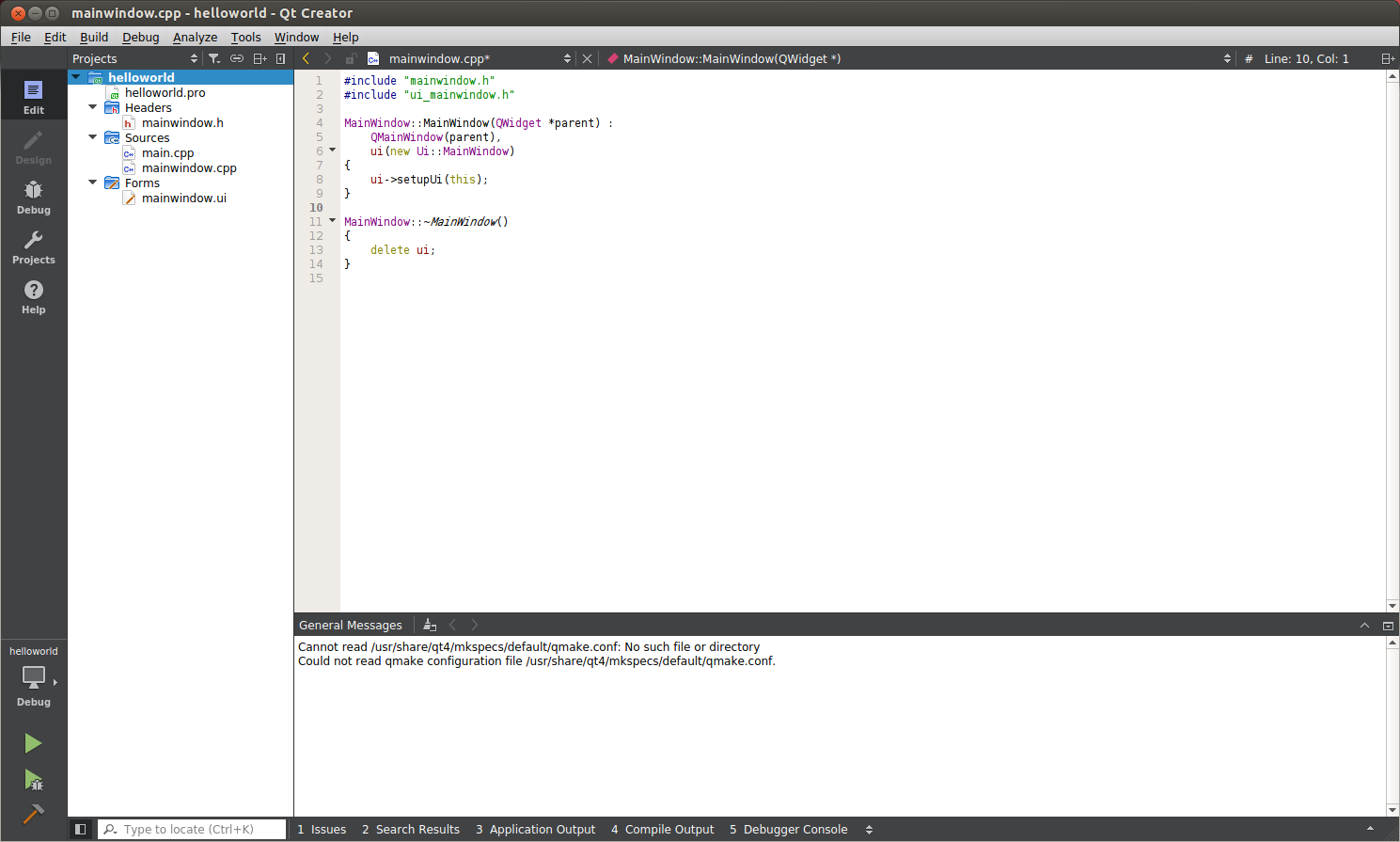Image resolution: width=1400 pixels, height=842 pixels.
Task: Click the # encoding marker beside line info
Action: pos(1249,58)
